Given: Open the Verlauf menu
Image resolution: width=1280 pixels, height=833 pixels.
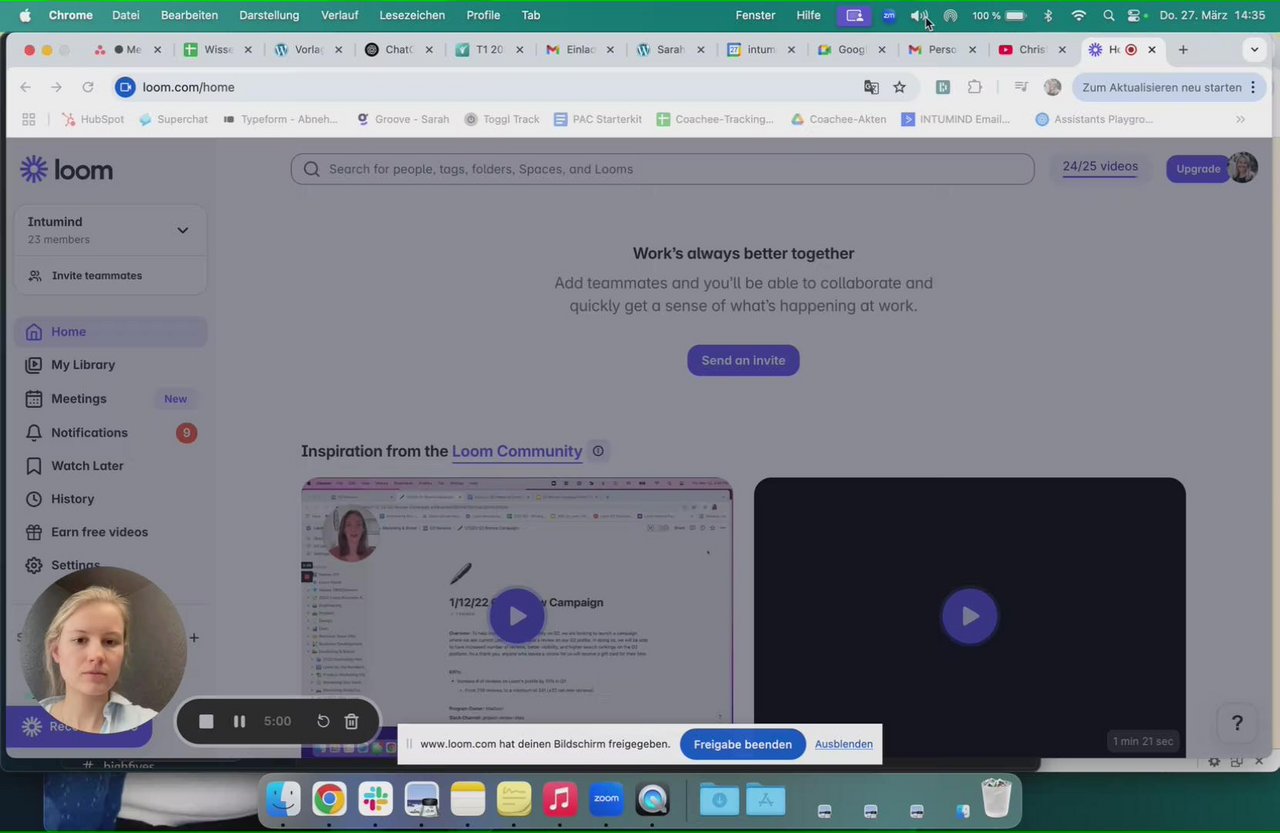Looking at the screenshot, I should coord(340,15).
